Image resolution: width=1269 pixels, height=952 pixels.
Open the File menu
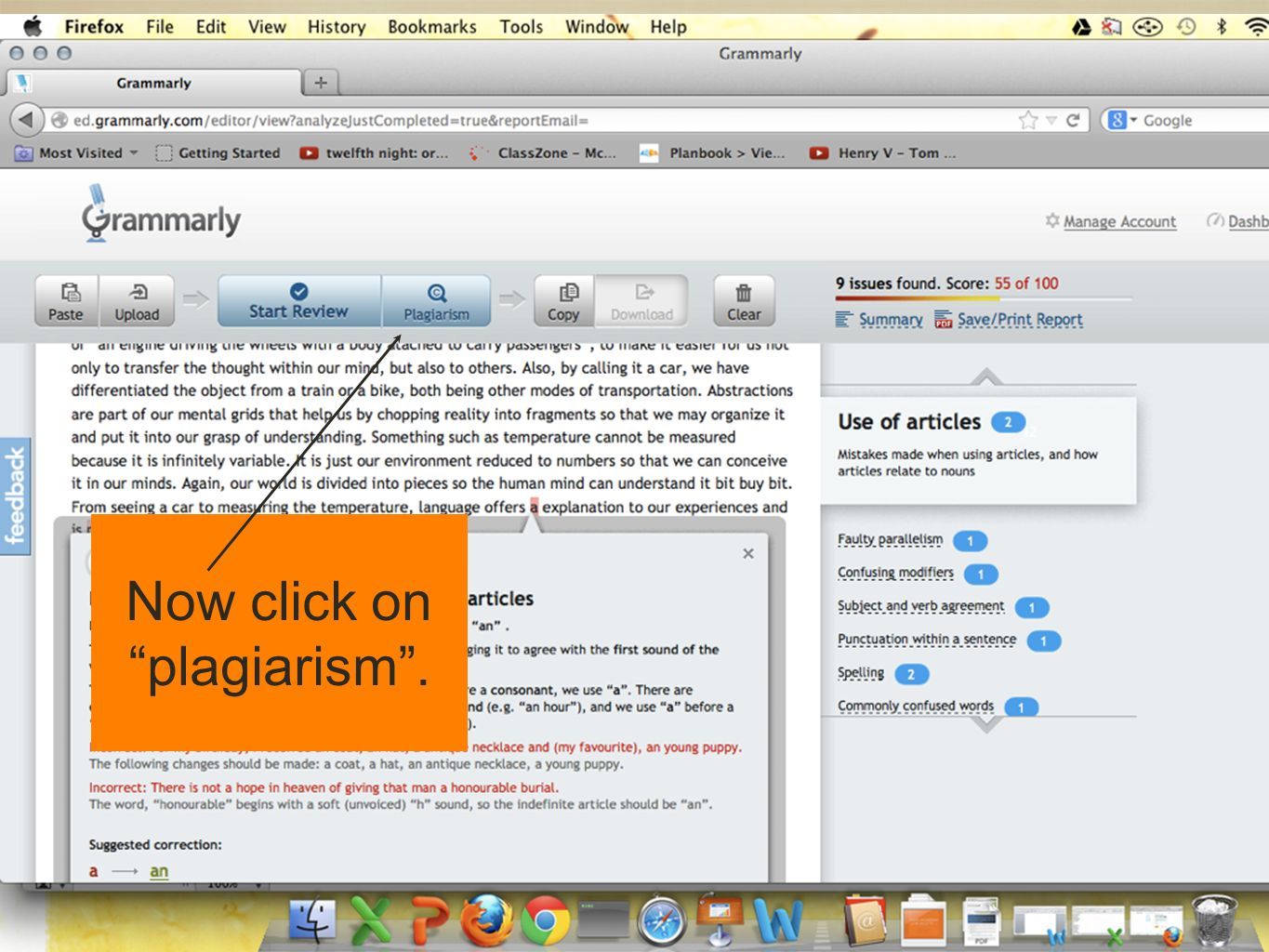point(160,27)
